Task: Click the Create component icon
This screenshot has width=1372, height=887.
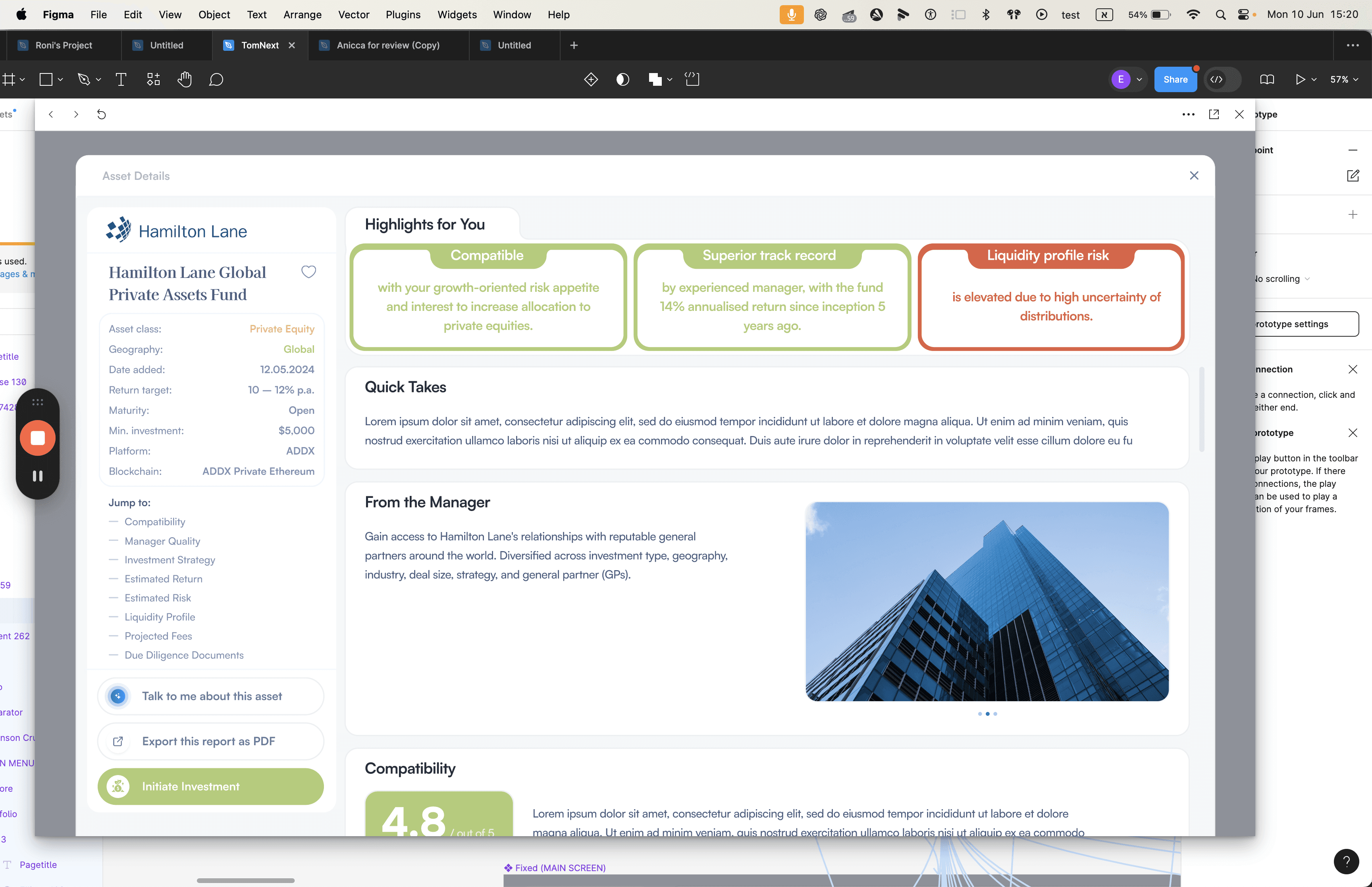Action: pos(591,79)
